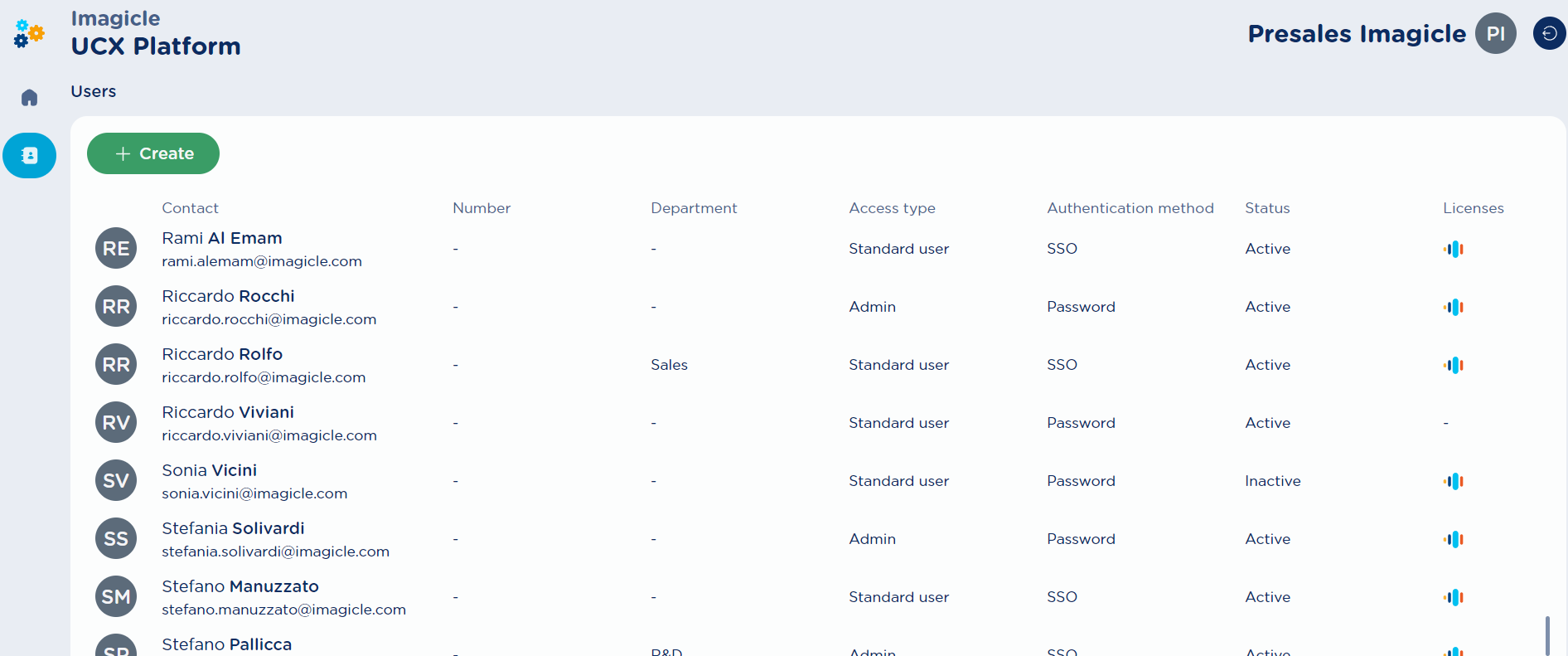The image size is (1568, 656).
Task: Click email rami.alemam@imagicle.com
Action: tap(262, 261)
